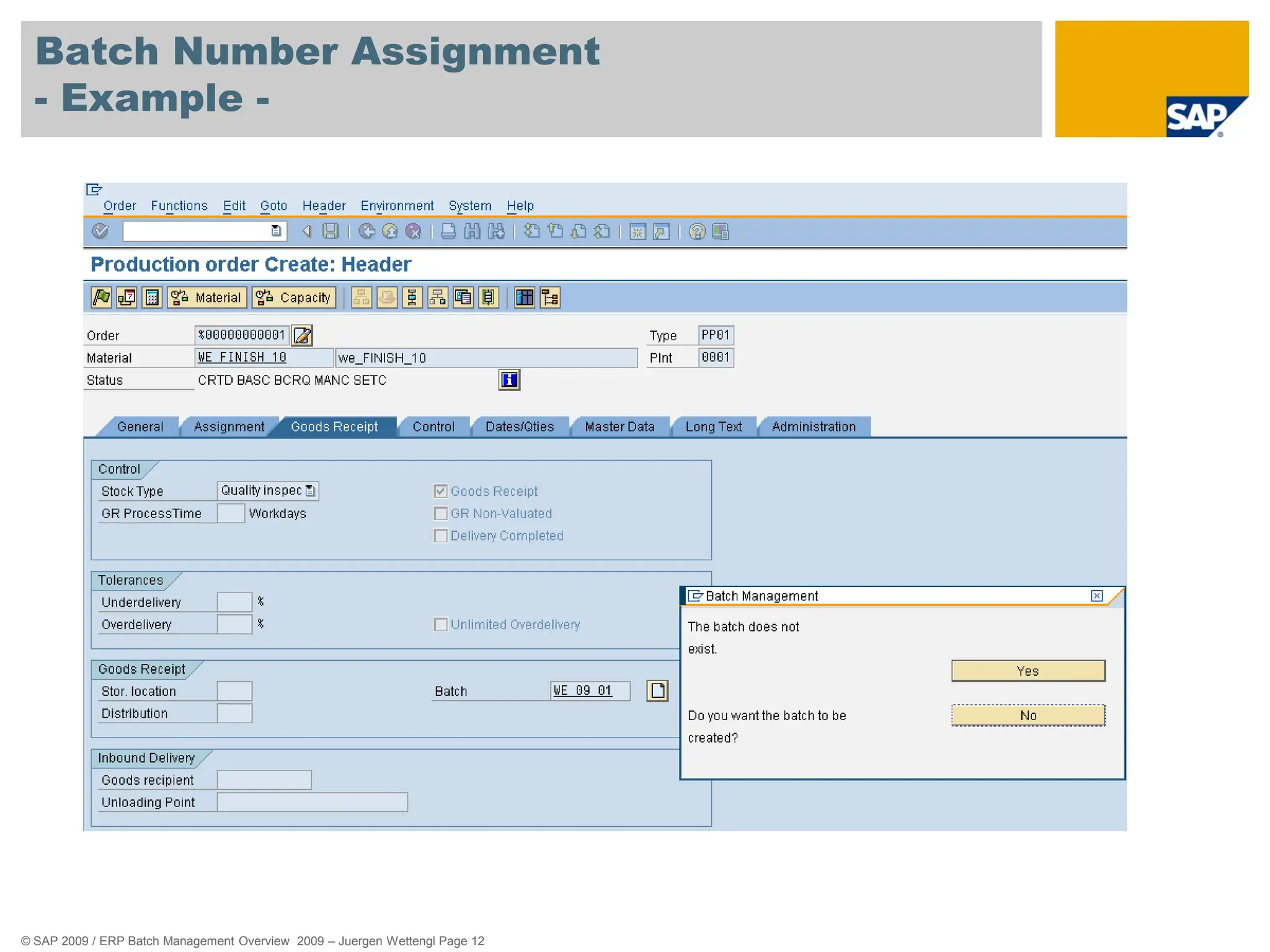1270x952 pixels.
Task: Click the Material availability button
Action: 207,297
